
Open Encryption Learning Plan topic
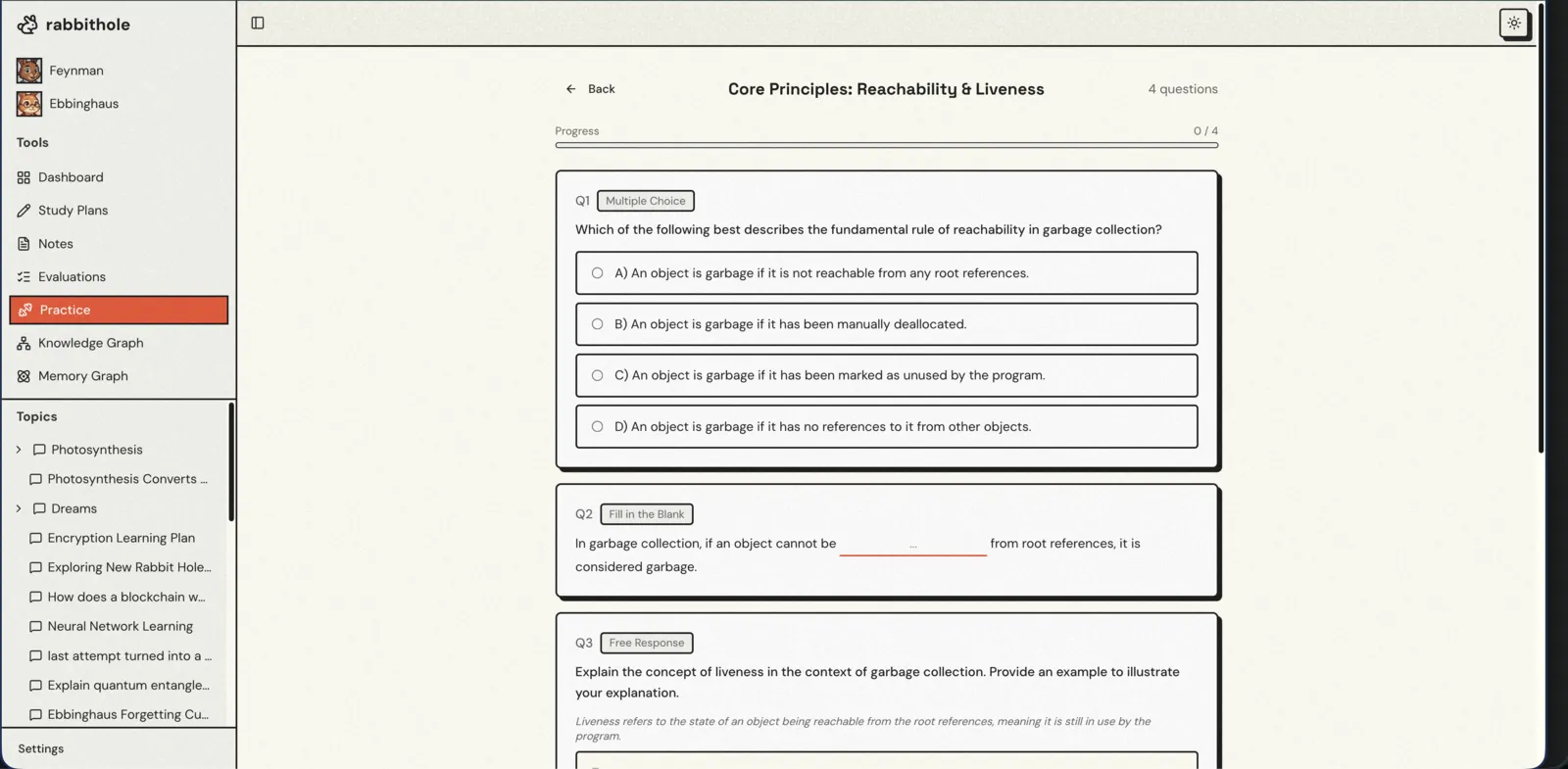pos(121,538)
